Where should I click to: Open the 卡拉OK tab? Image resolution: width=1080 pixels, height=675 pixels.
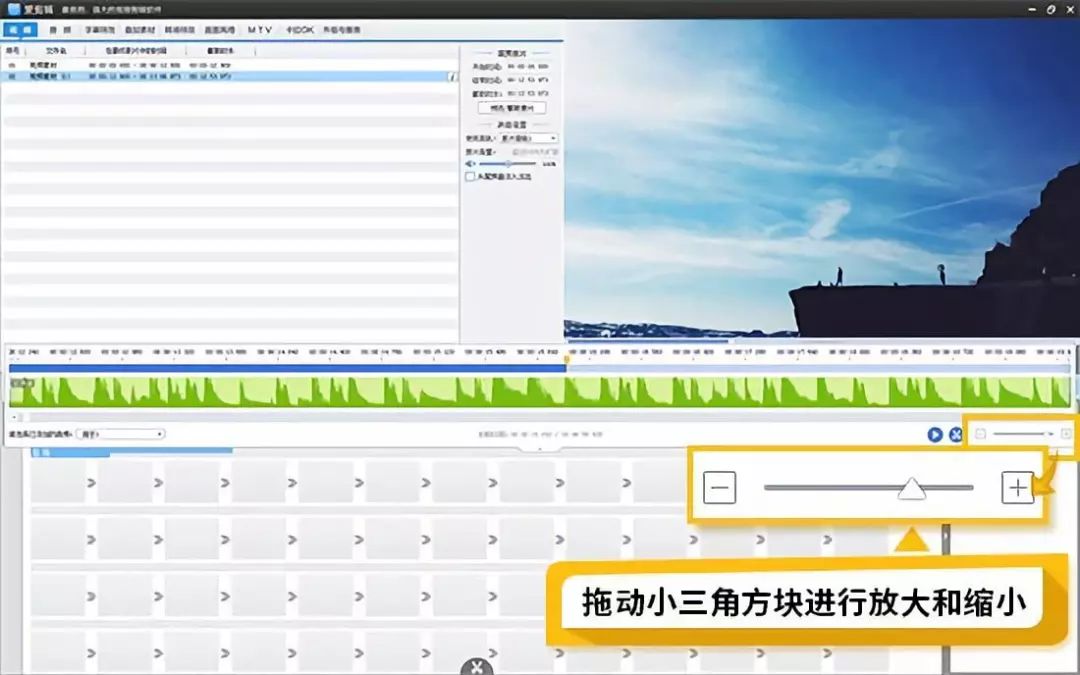point(300,30)
